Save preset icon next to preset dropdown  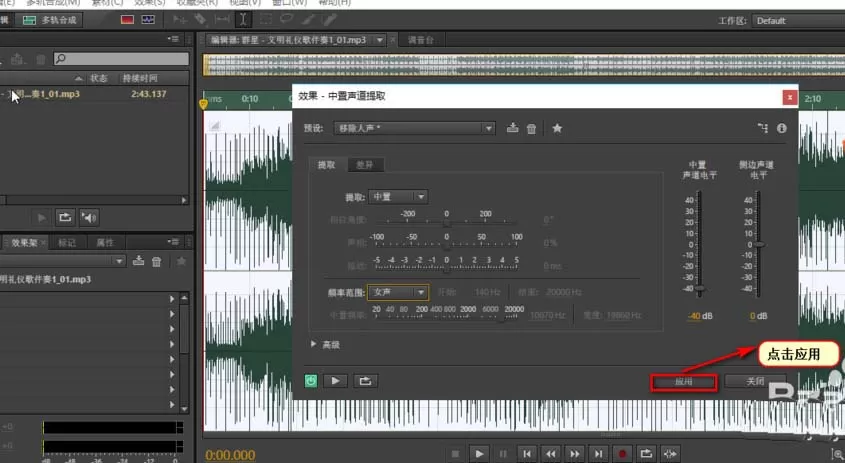[512, 128]
